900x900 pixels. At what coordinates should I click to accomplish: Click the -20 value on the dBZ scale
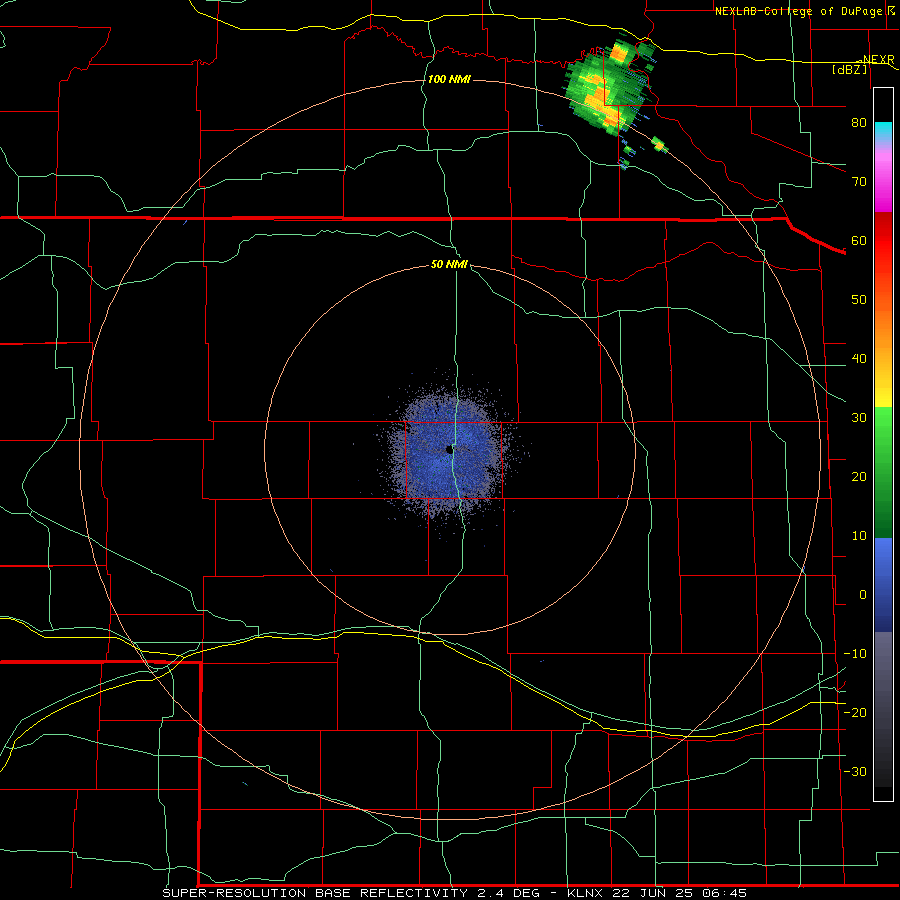pyautogui.click(x=855, y=713)
